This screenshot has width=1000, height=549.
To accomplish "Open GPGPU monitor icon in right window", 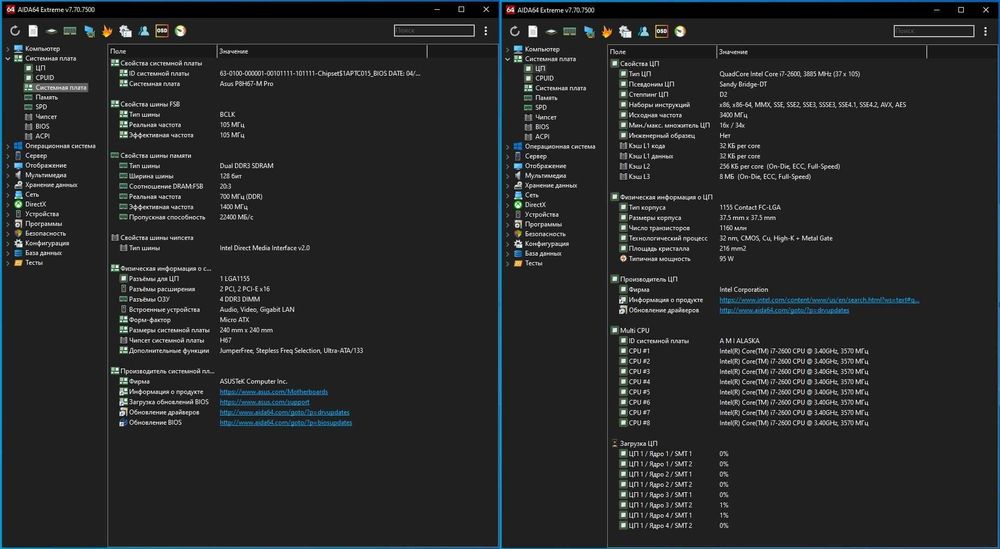I will (x=589, y=31).
